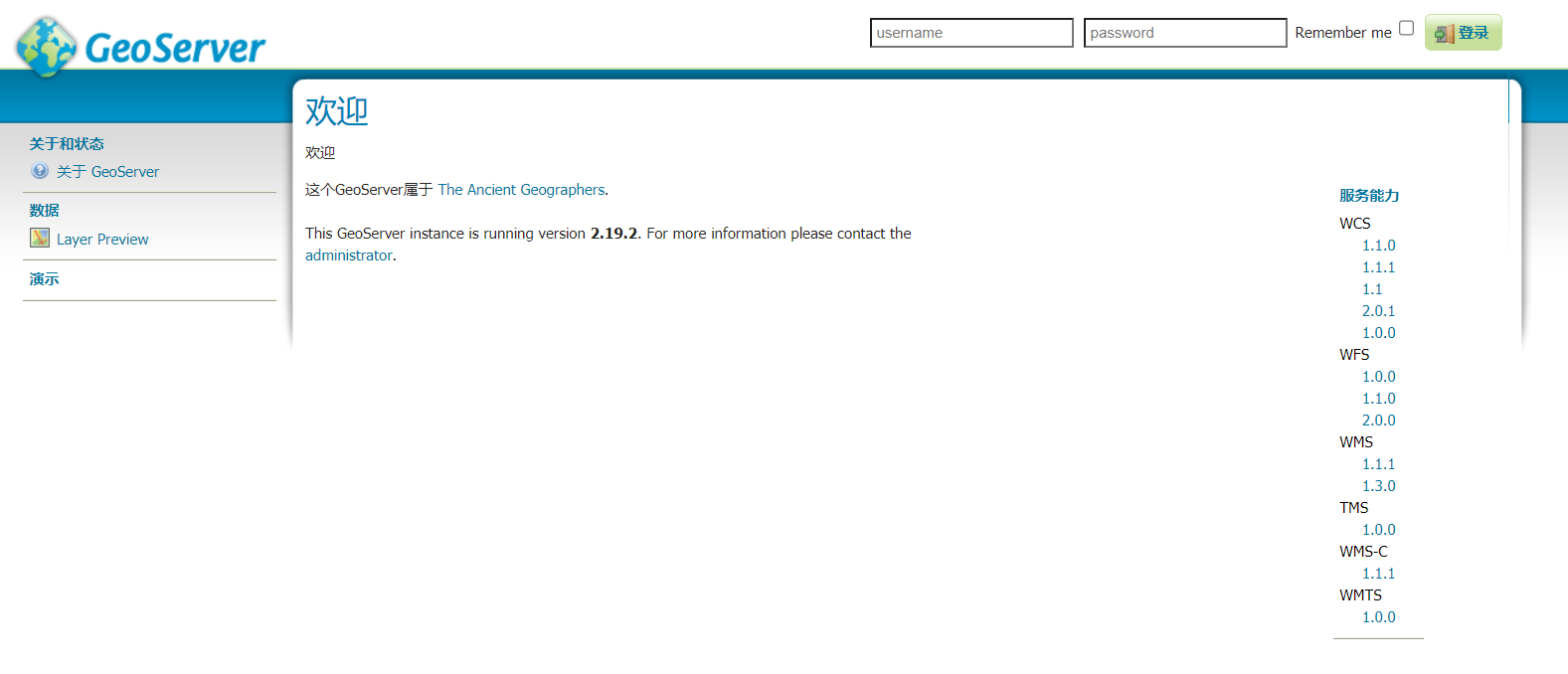
Task: Open WCS 1.1.0 capabilities link
Action: pyautogui.click(x=1378, y=246)
